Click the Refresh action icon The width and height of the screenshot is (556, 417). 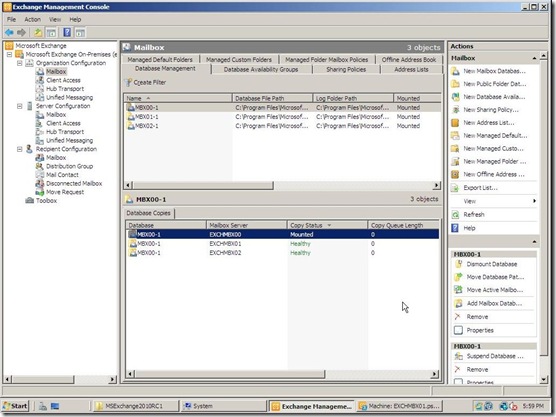point(455,215)
